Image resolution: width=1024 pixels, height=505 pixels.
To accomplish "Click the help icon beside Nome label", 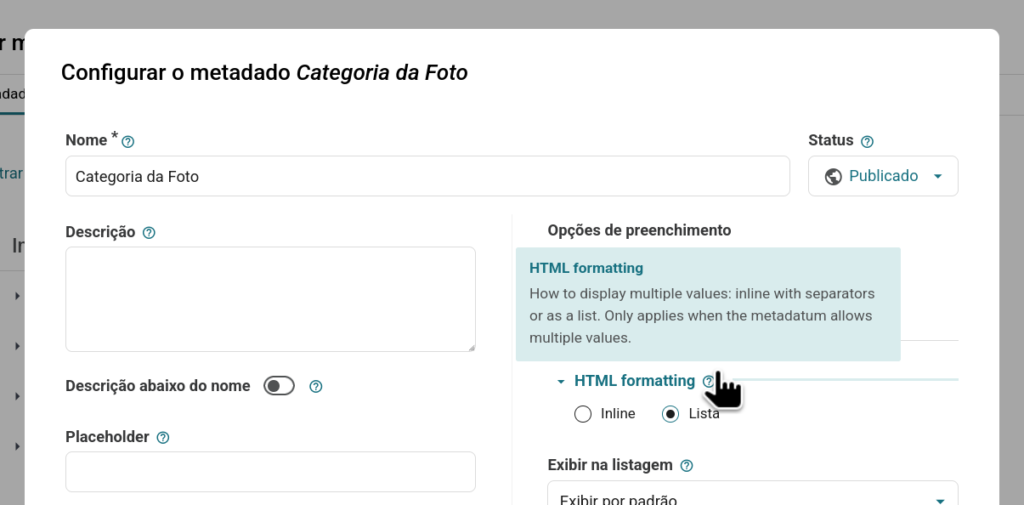I will [128, 141].
